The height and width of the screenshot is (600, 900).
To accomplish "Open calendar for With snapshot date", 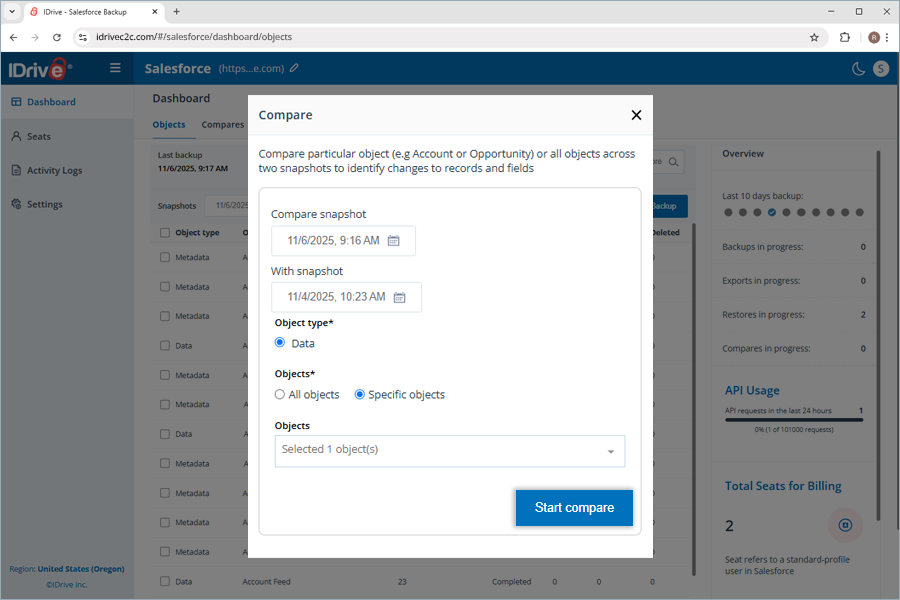I will coord(399,297).
